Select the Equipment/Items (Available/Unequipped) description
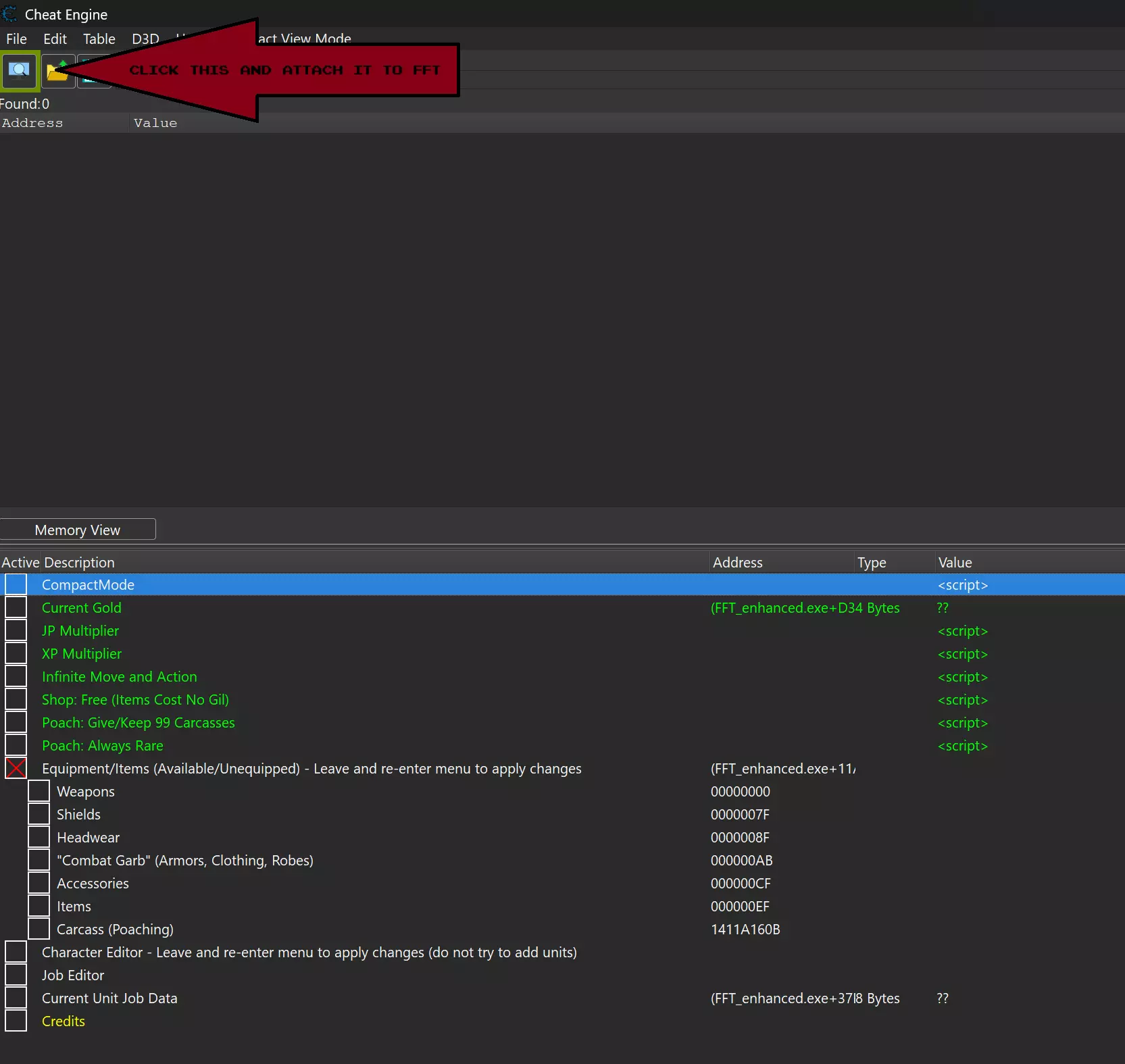This screenshot has width=1125, height=1064. tap(311, 768)
